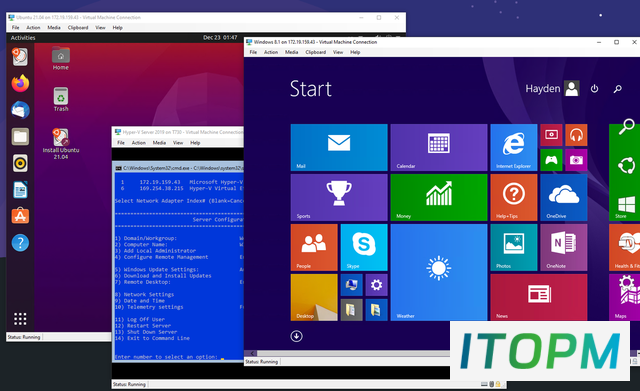The height and width of the screenshot is (391, 640).
Task: Click the power icon beside Hayden
Action: tap(594, 89)
